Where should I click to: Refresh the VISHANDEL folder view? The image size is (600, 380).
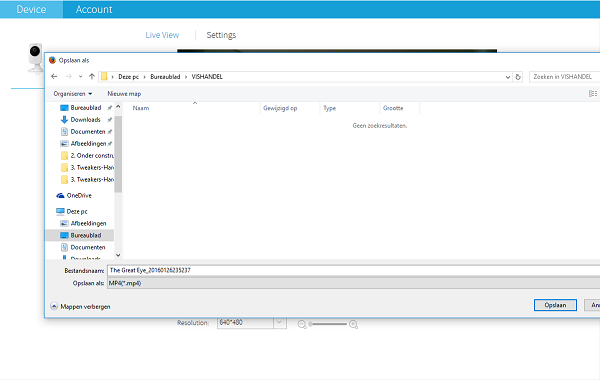coord(518,77)
